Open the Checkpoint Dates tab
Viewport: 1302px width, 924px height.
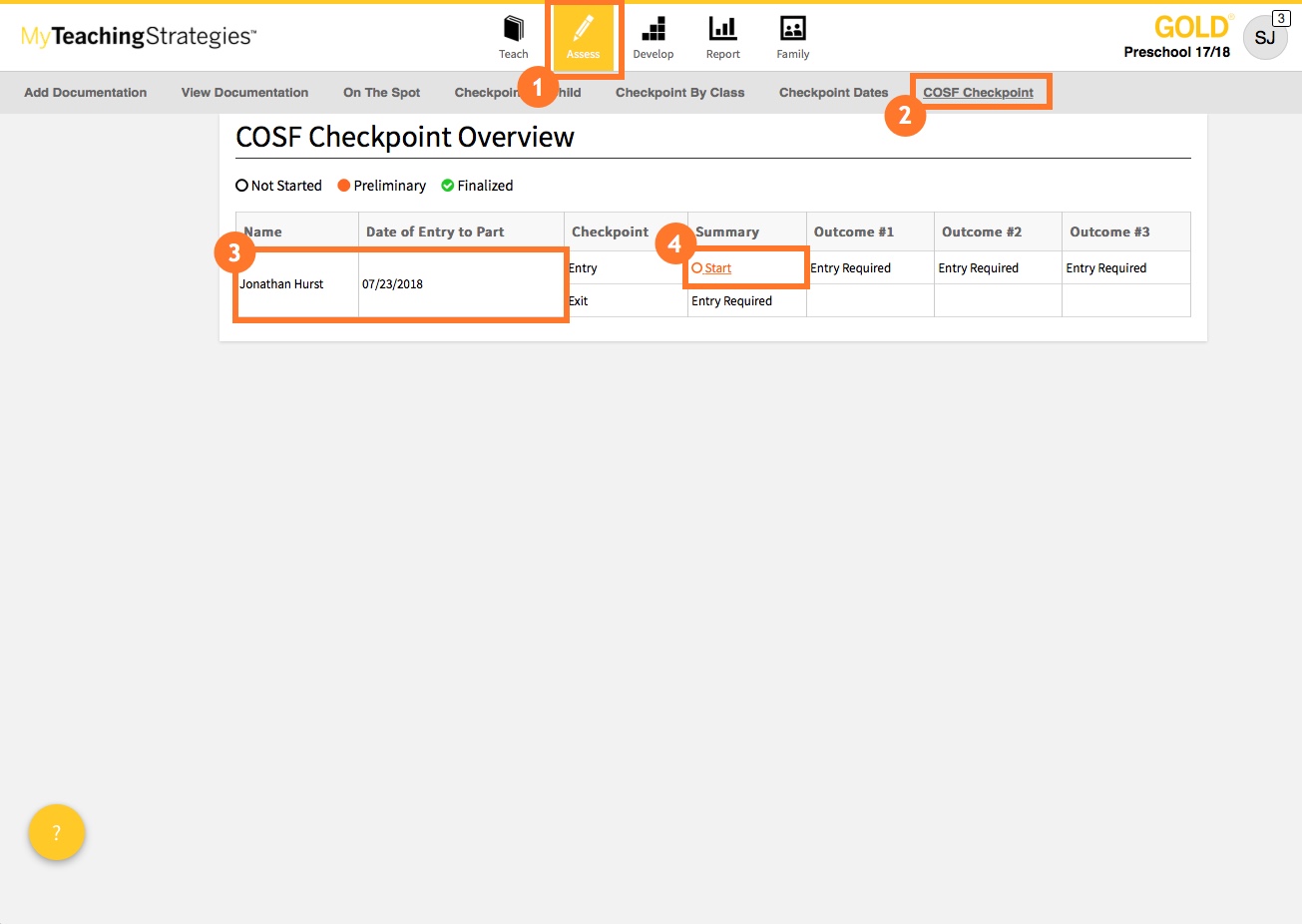(833, 93)
